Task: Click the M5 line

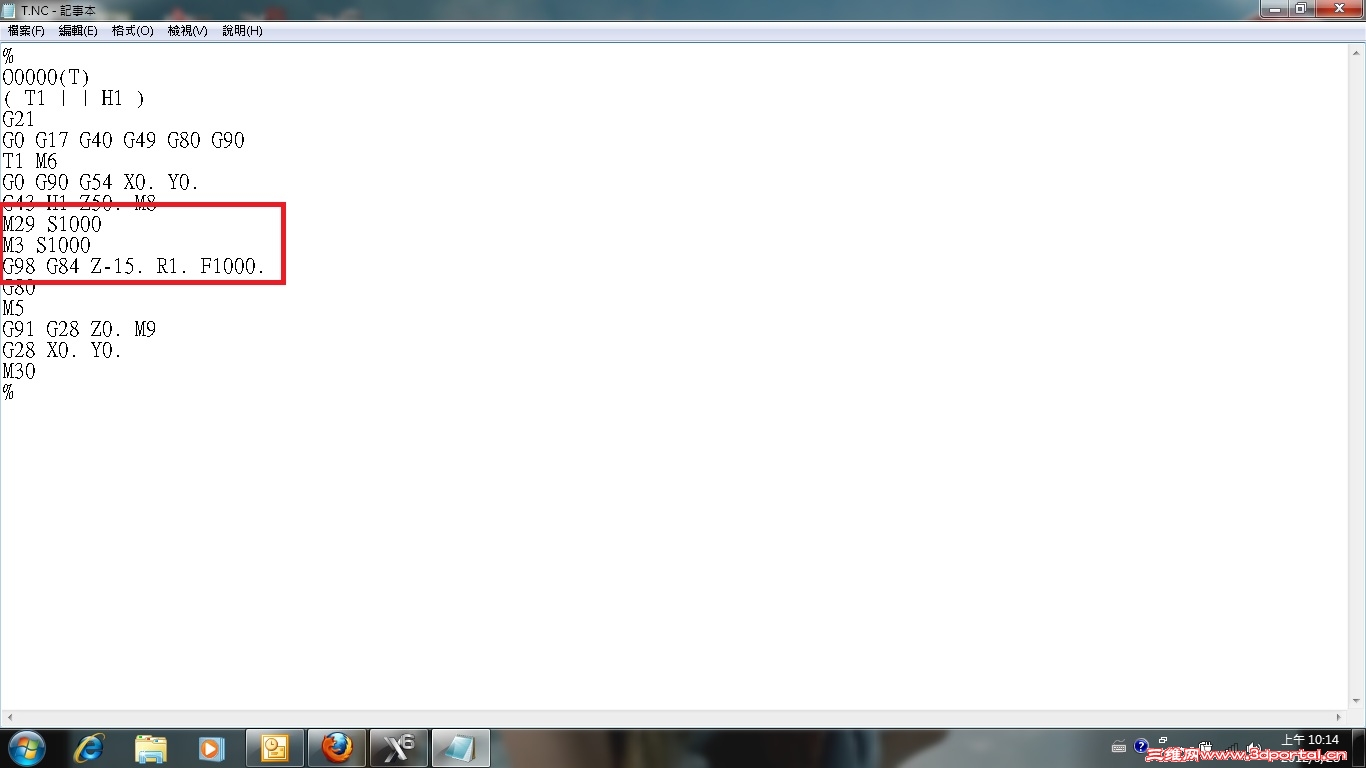Action: tap(14, 308)
